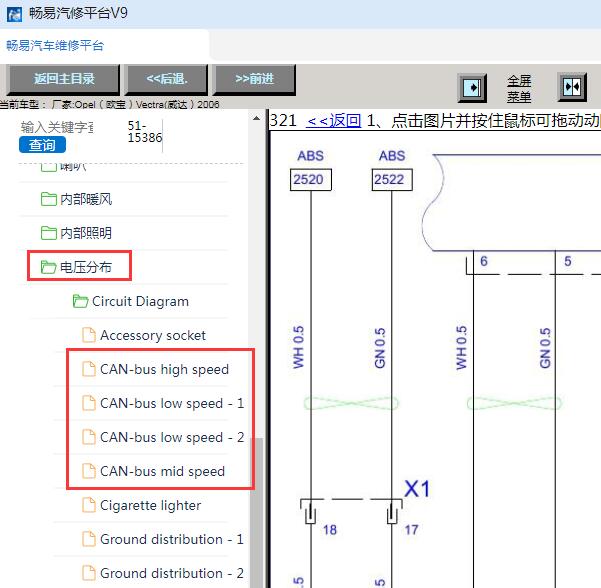This screenshot has width=601, height=588.
Task: Click the 查询 search button
Action: point(42,145)
